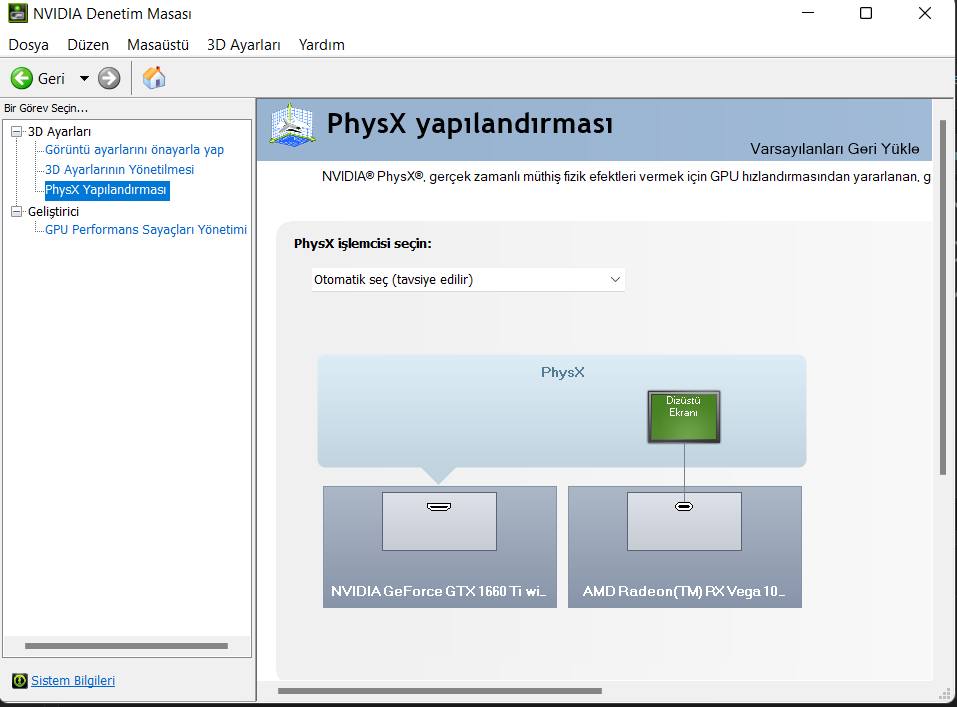Click the task pane horizontal scrollbar
Viewport: 957px width, 707px height.
pyautogui.click(x=126, y=646)
